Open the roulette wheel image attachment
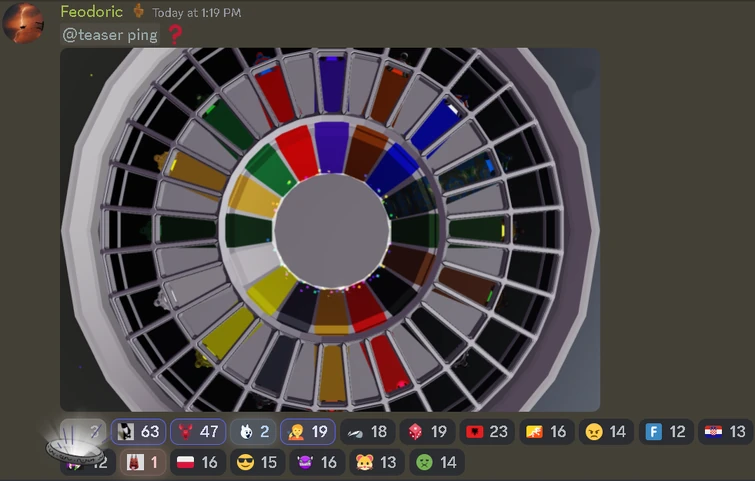Screen dimensions: 755x481 [x=330, y=229]
